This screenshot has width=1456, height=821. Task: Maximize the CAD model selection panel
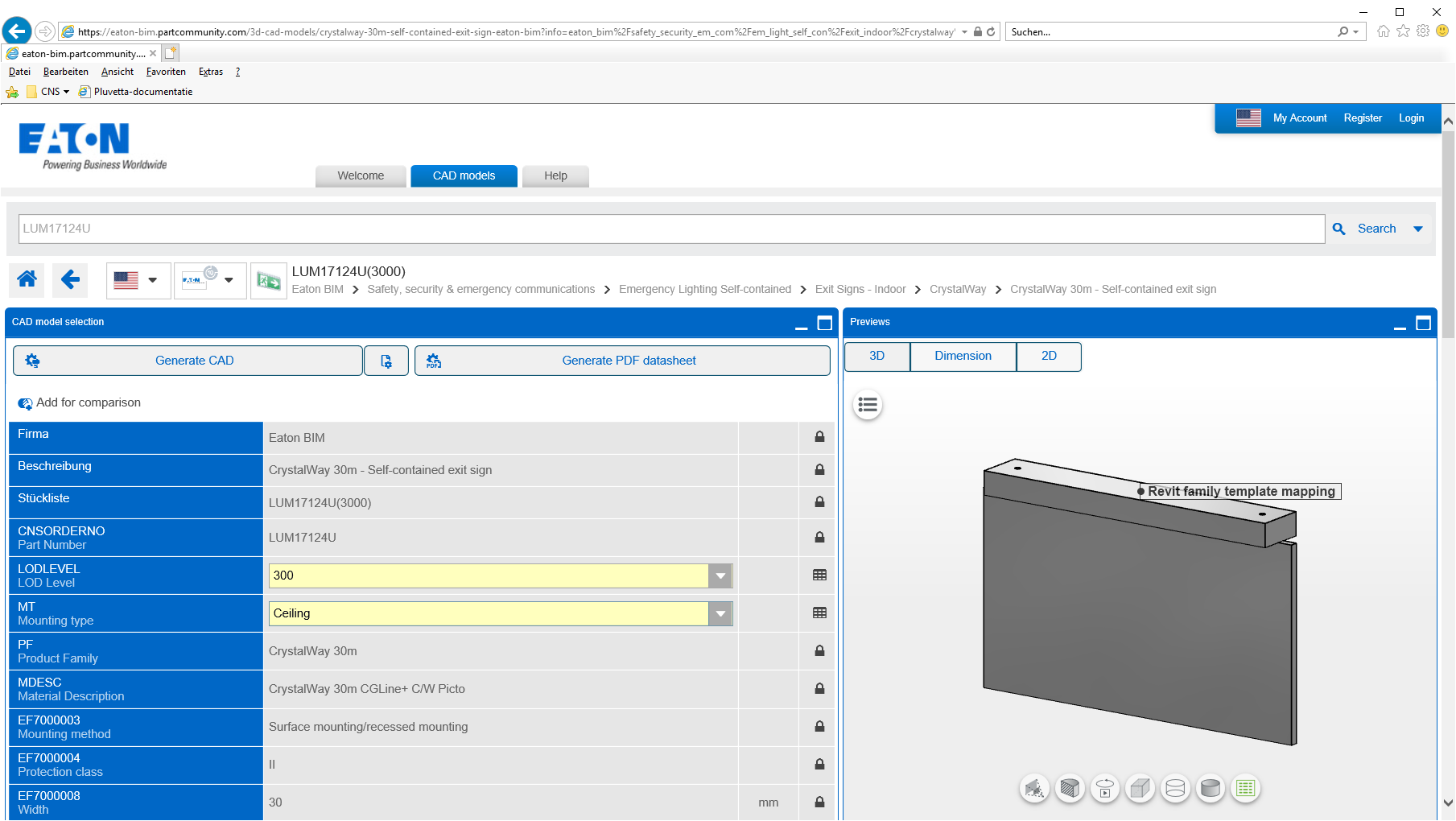(x=824, y=323)
